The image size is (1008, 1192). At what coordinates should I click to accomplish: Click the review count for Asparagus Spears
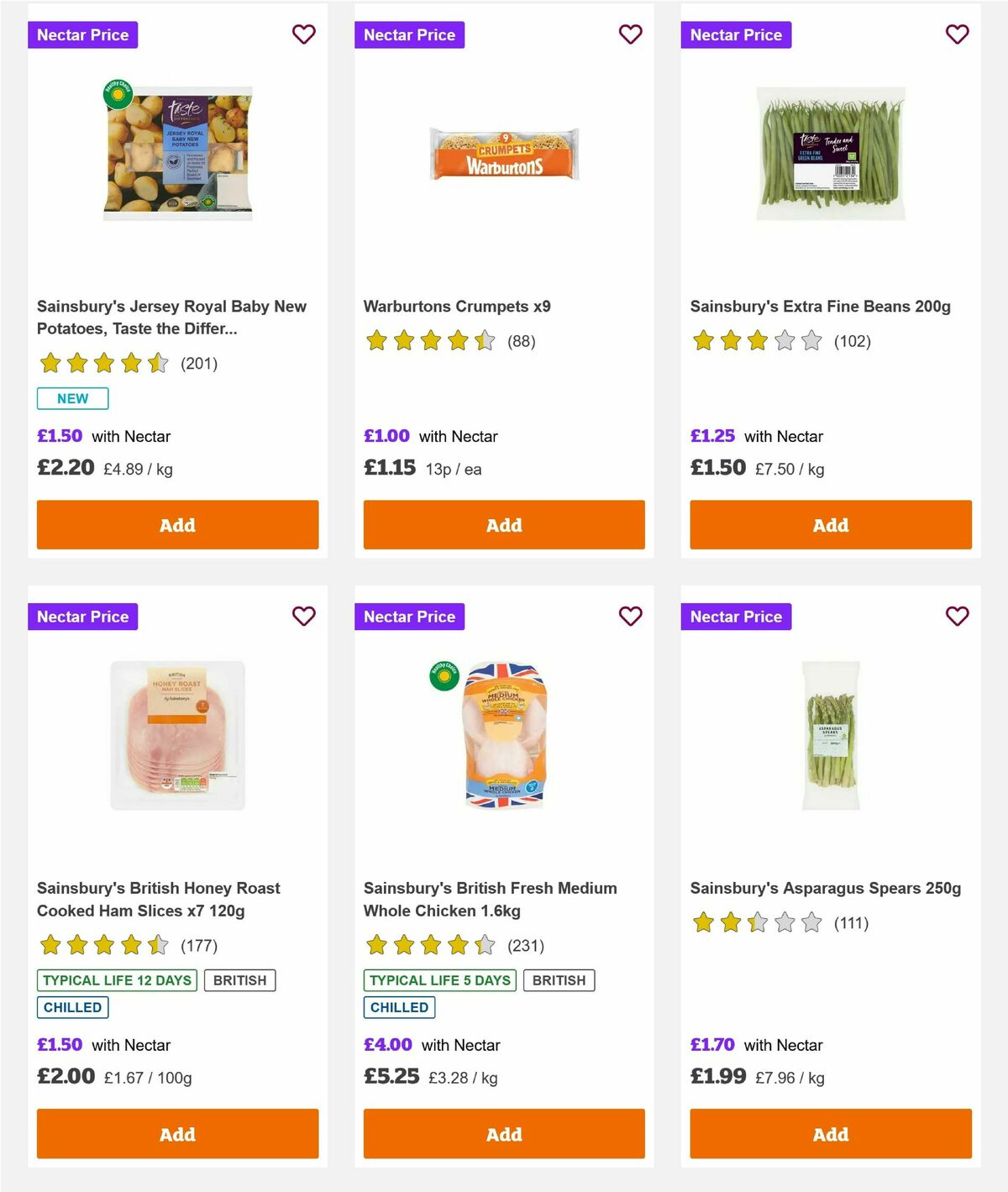coord(851,922)
